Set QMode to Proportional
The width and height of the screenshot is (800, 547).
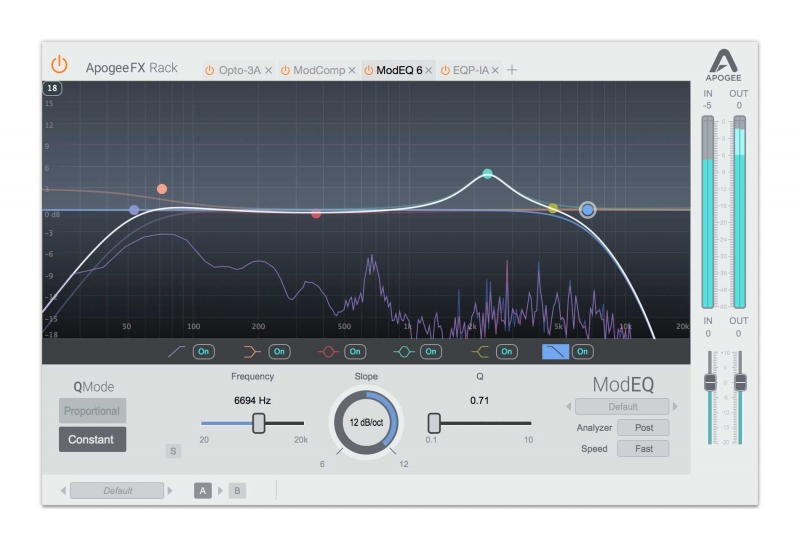click(92, 411)
